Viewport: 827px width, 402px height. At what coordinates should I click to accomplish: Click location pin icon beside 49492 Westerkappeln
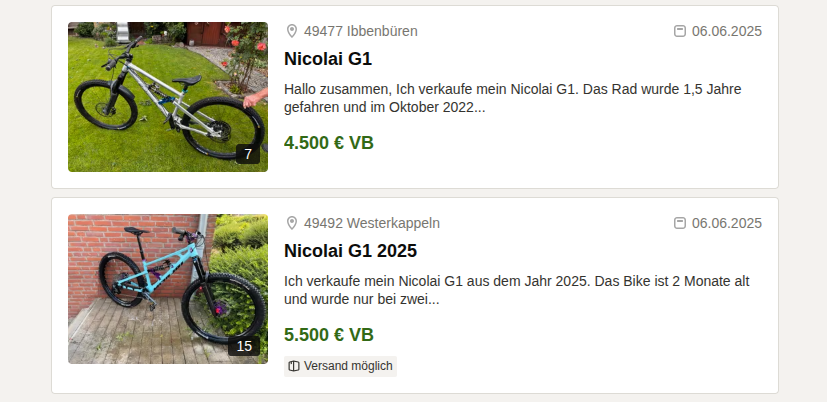[x=292, y=223]
